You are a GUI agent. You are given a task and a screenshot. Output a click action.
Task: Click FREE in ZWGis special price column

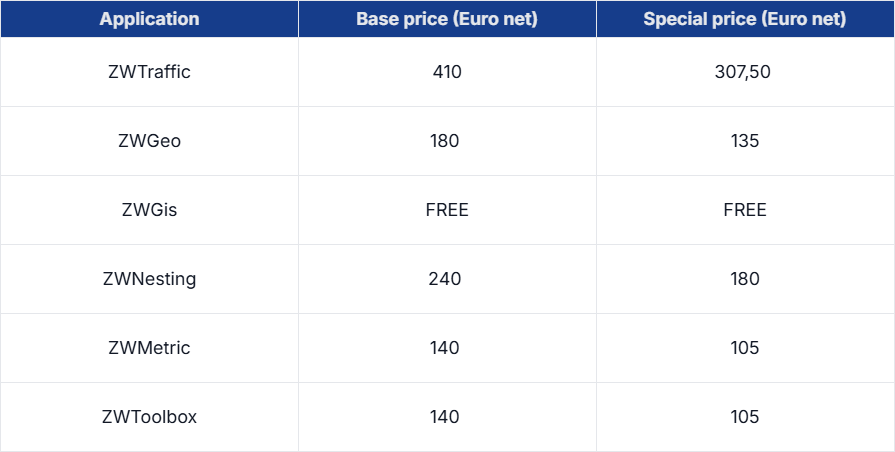pos(745,210)
